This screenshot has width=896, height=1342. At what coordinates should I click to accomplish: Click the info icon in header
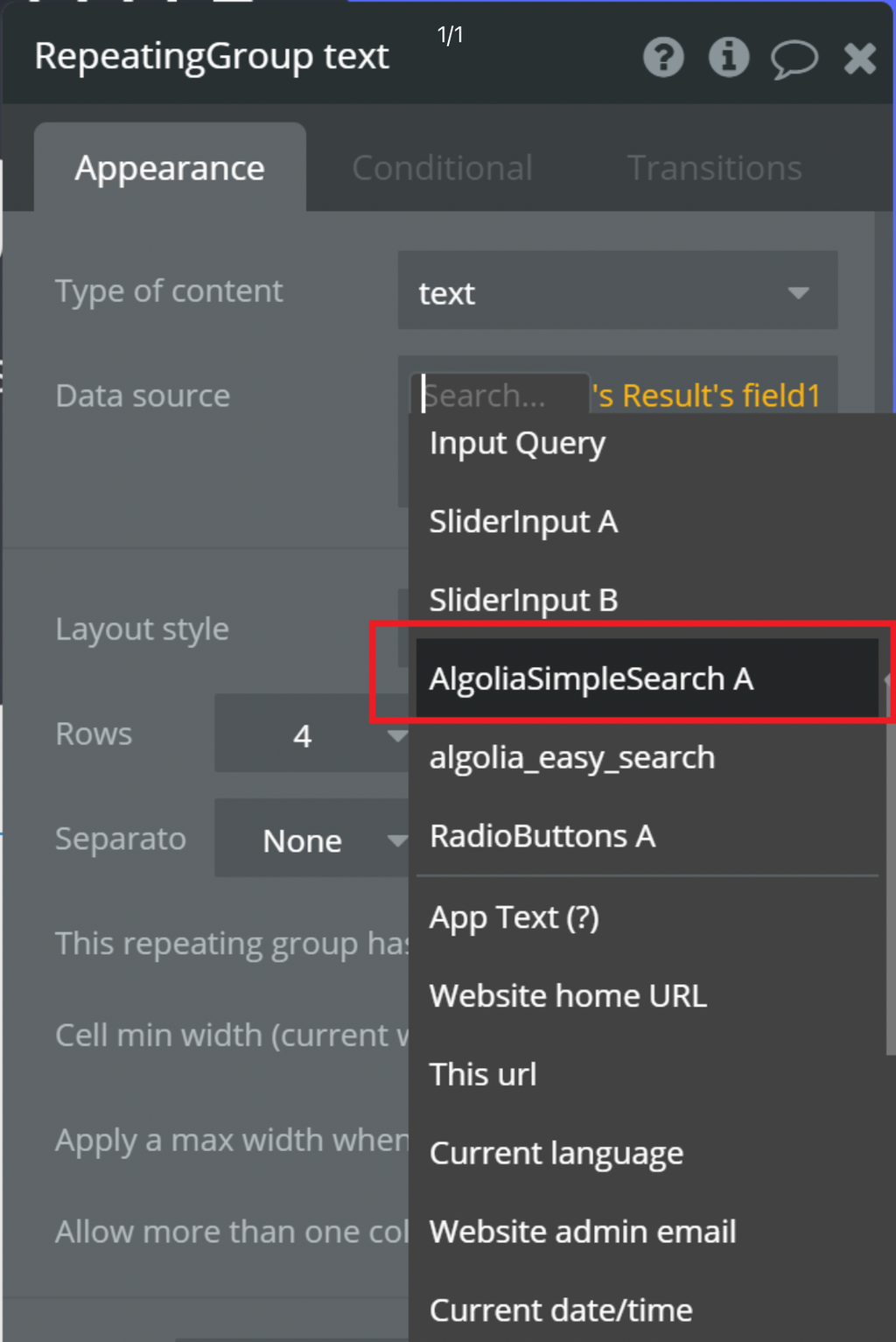pos(728,58)
